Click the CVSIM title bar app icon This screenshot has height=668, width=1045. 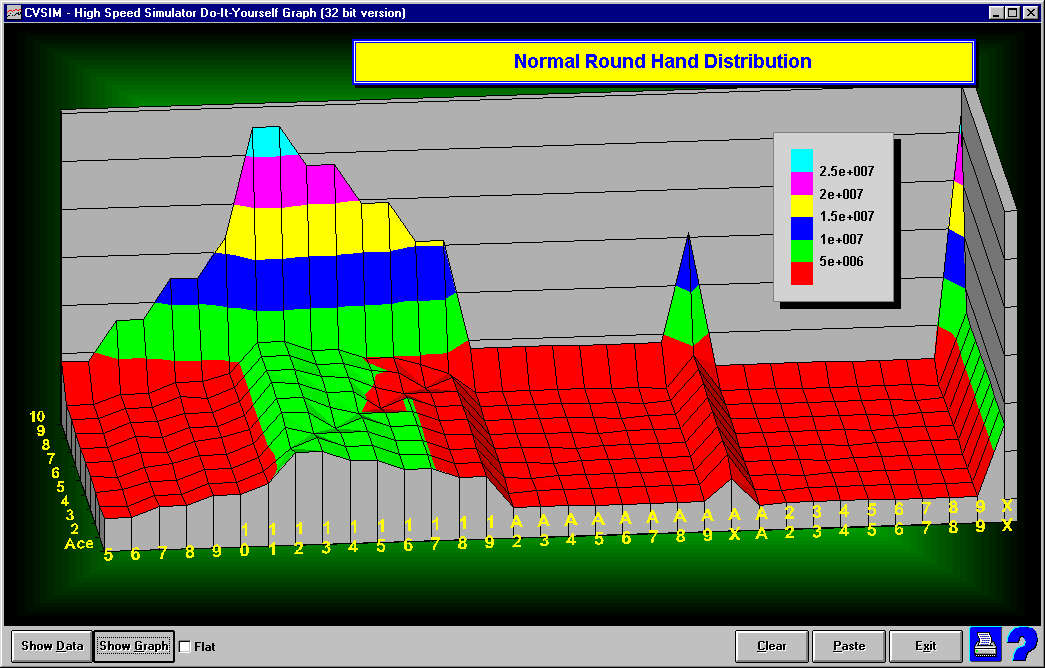[13, 12]
